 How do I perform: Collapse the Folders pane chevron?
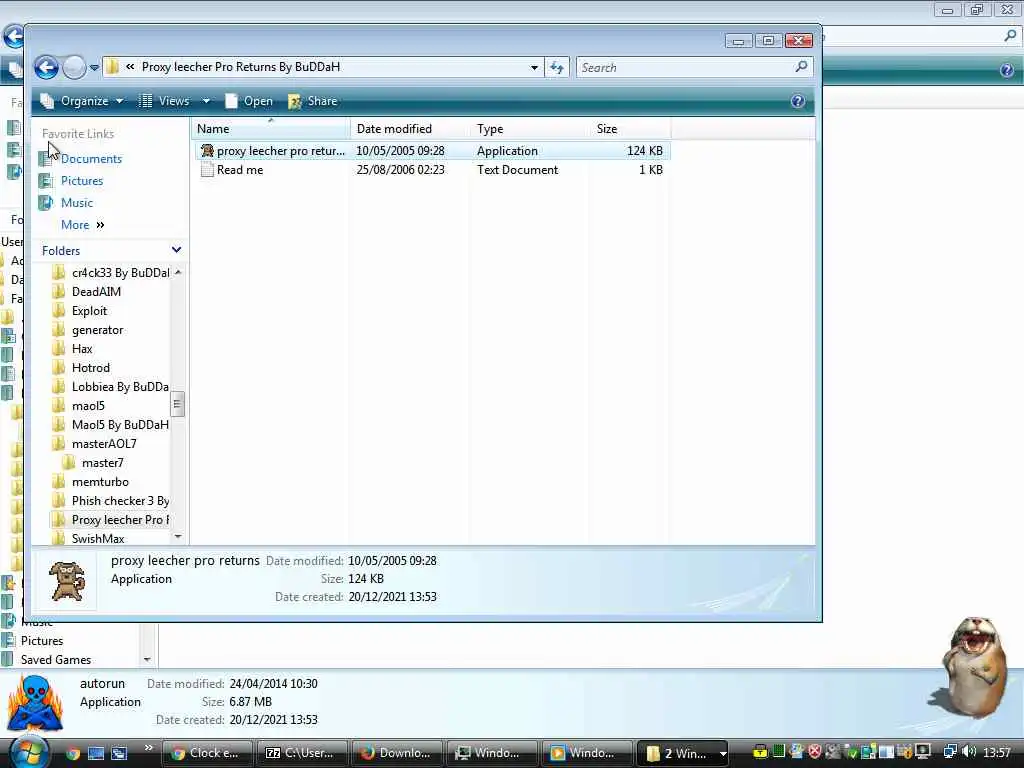coord(176,250)
